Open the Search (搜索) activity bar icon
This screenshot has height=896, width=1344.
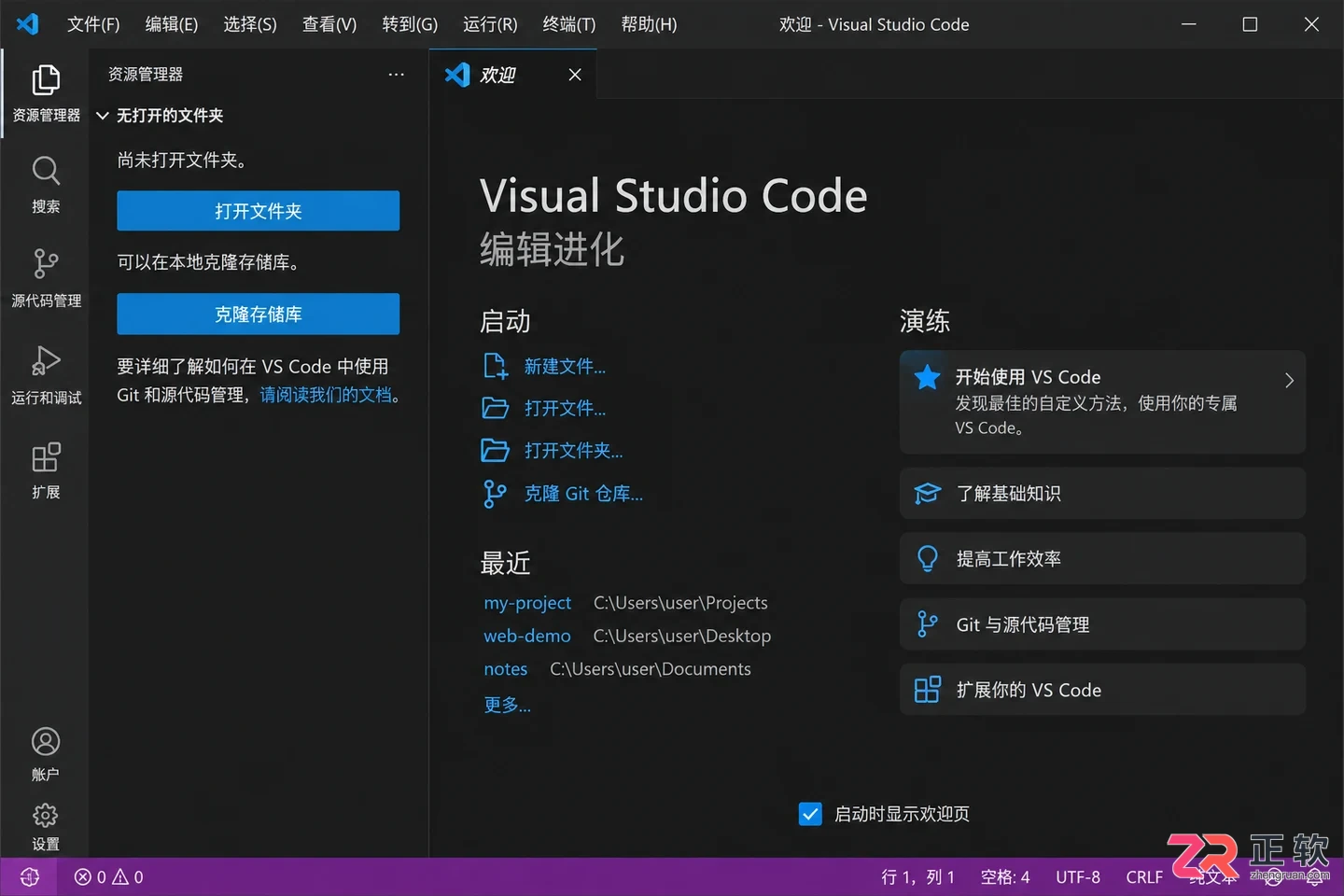point(46,171)
